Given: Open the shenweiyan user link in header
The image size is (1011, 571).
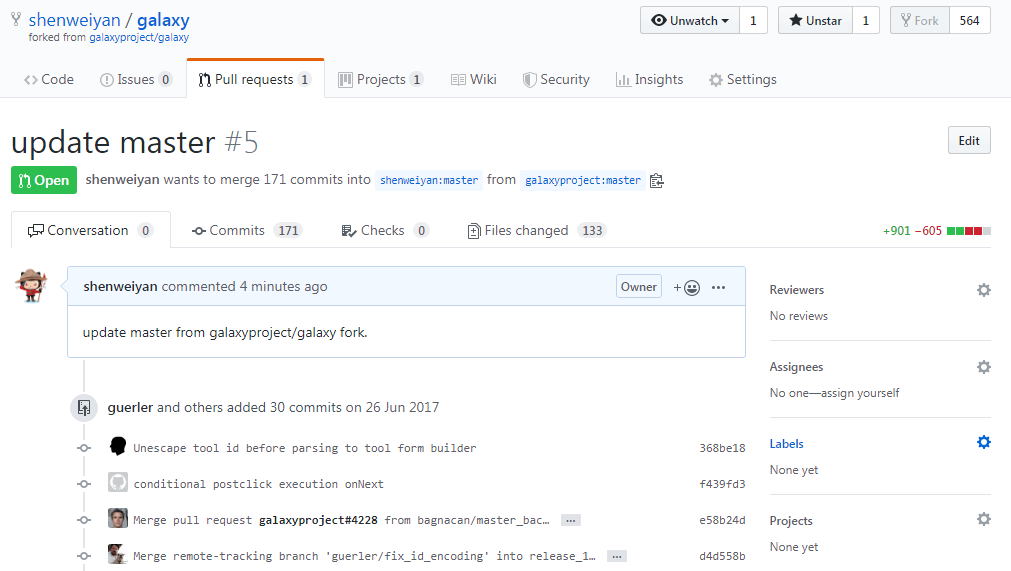Looking at the screenshot, I should (x=74, y=20).
